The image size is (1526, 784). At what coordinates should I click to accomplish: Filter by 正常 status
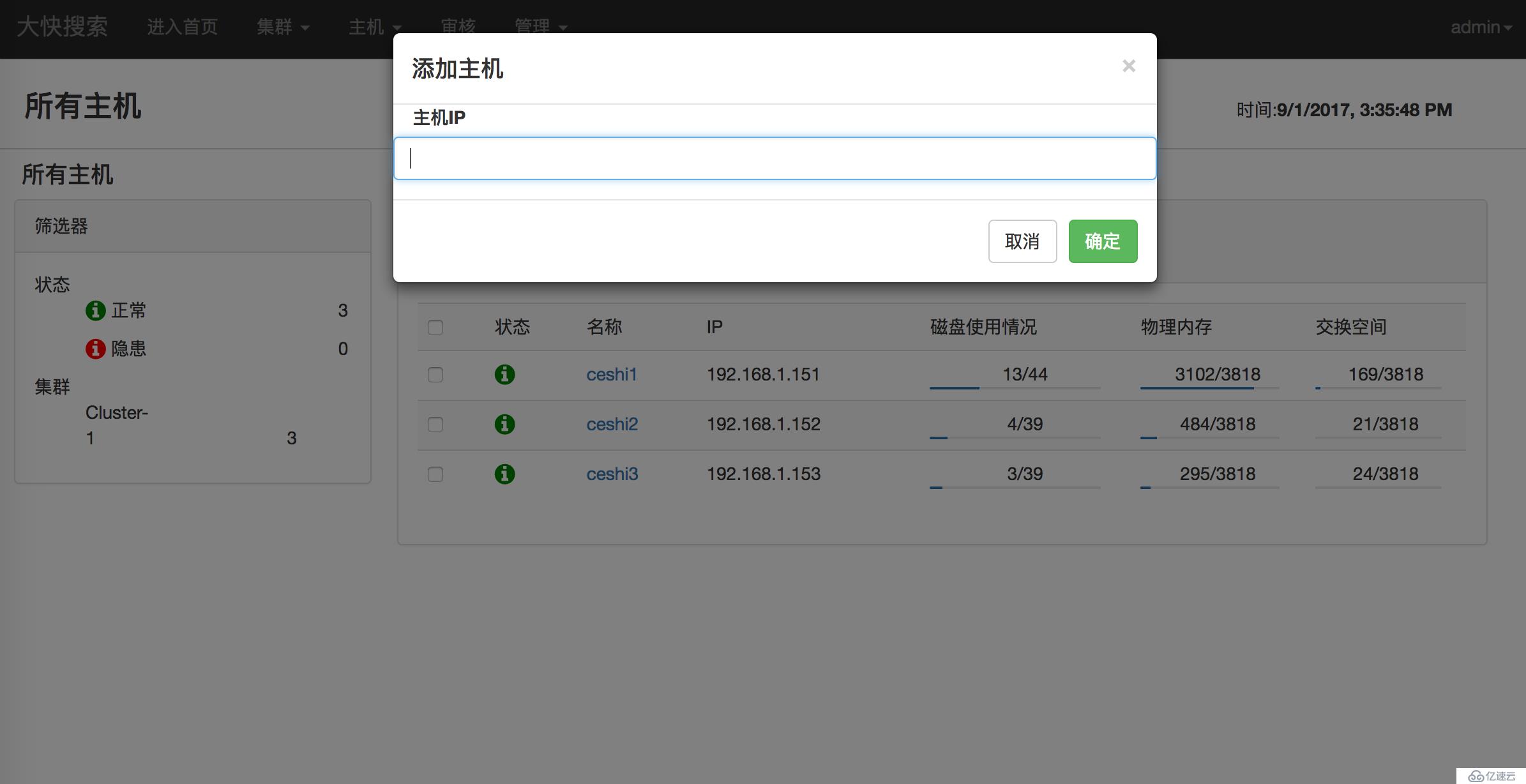point(128,310)
